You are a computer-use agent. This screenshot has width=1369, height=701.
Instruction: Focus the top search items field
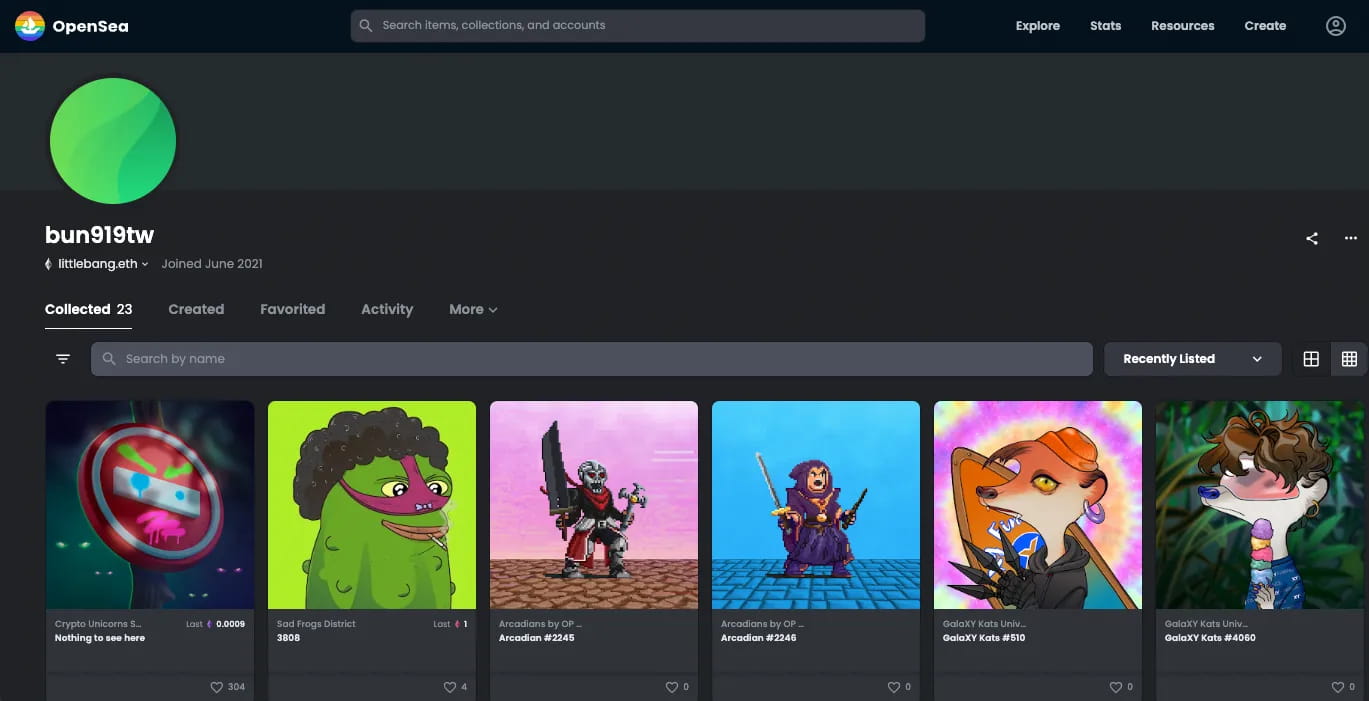coord(638,26)
